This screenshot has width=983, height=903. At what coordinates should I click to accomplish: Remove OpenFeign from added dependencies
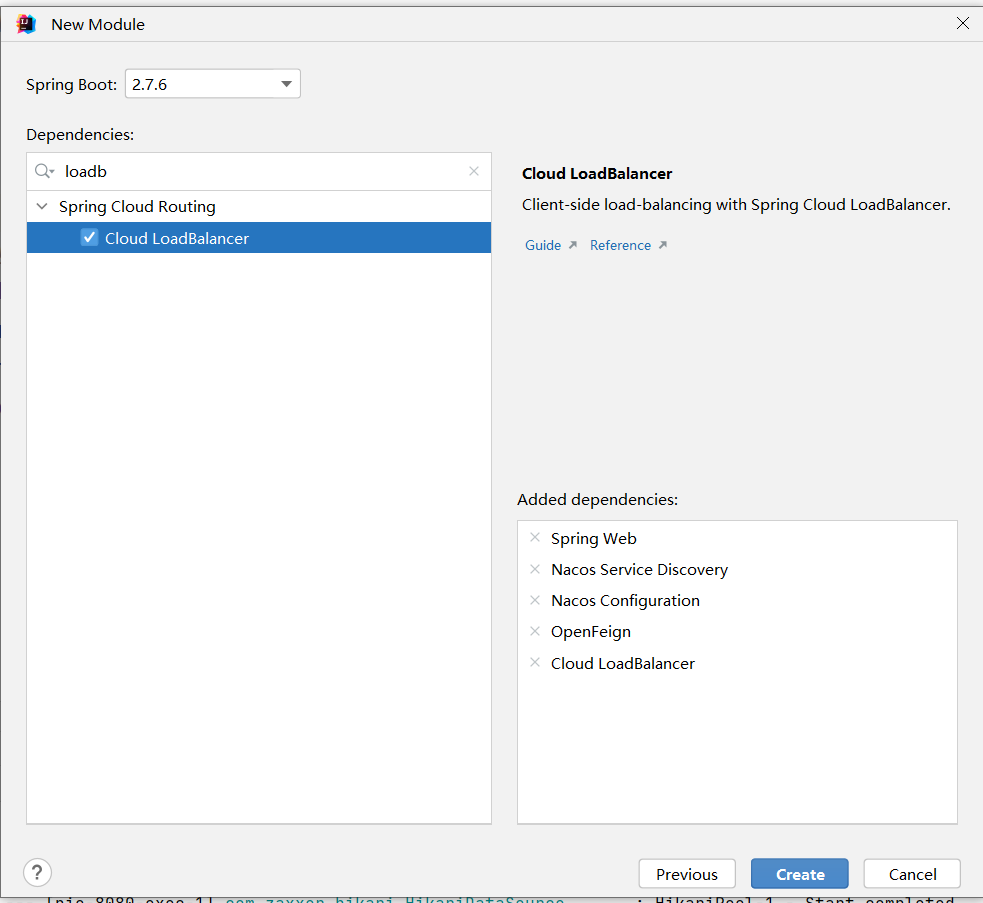pos(535,631)
